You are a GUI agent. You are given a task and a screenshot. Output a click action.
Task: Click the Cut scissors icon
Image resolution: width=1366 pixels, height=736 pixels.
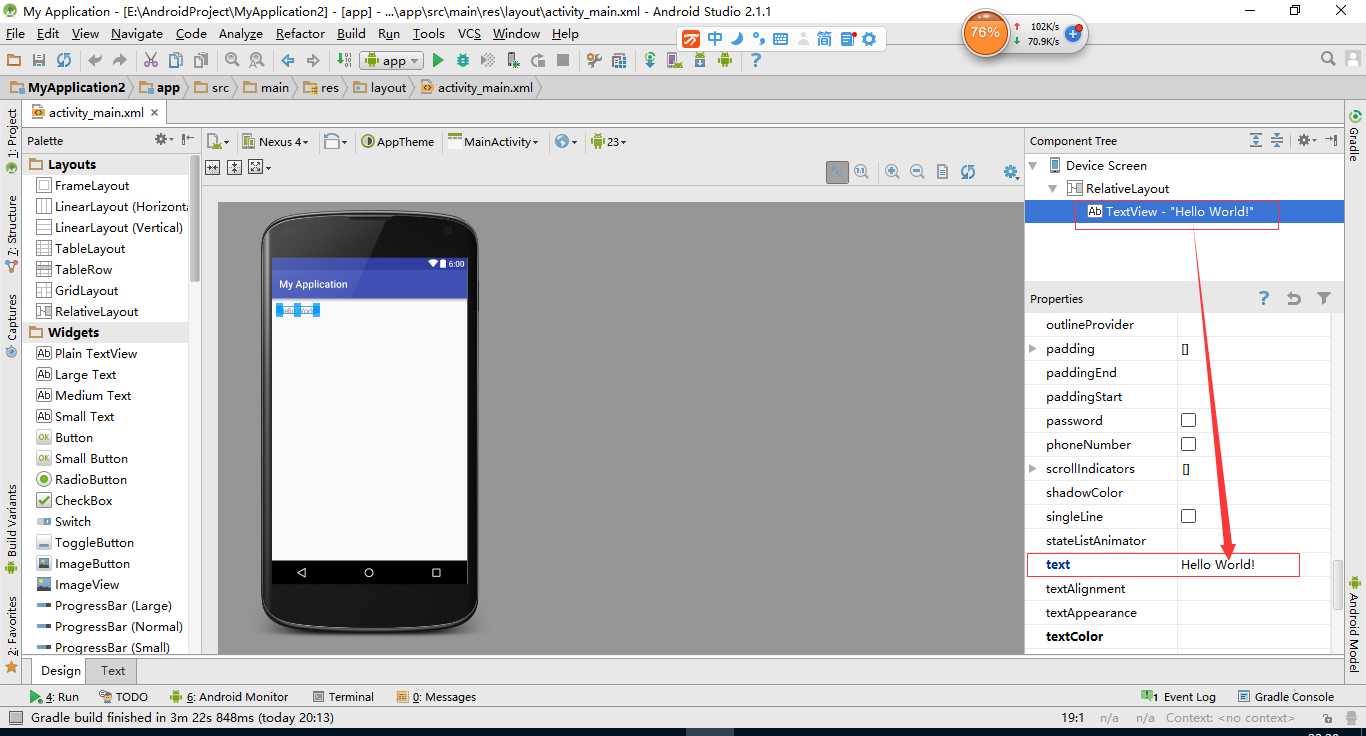coord(151,60)
